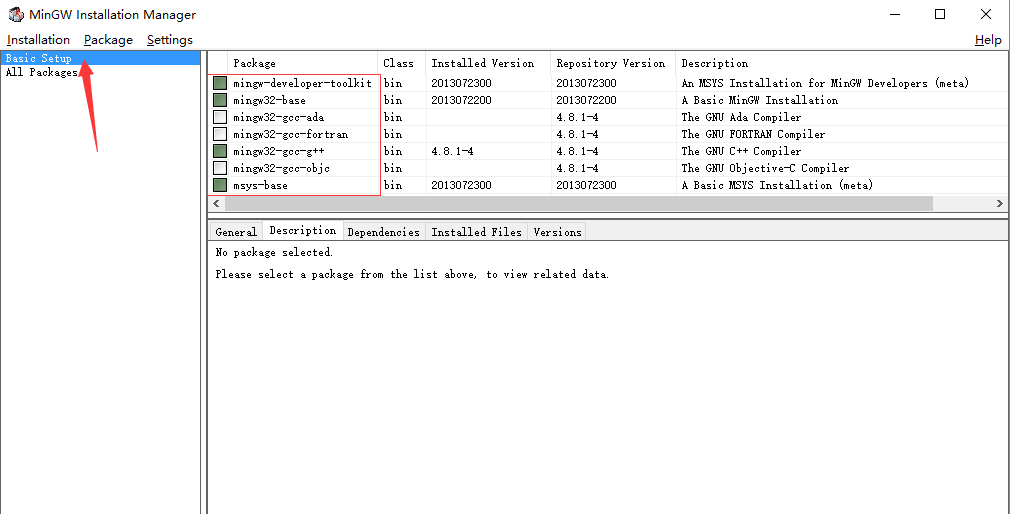This screenshot has height=514, width=1010.
Task: Click 'The GNU Objective-C Compiler' description
Action: [x=765, y=168]
